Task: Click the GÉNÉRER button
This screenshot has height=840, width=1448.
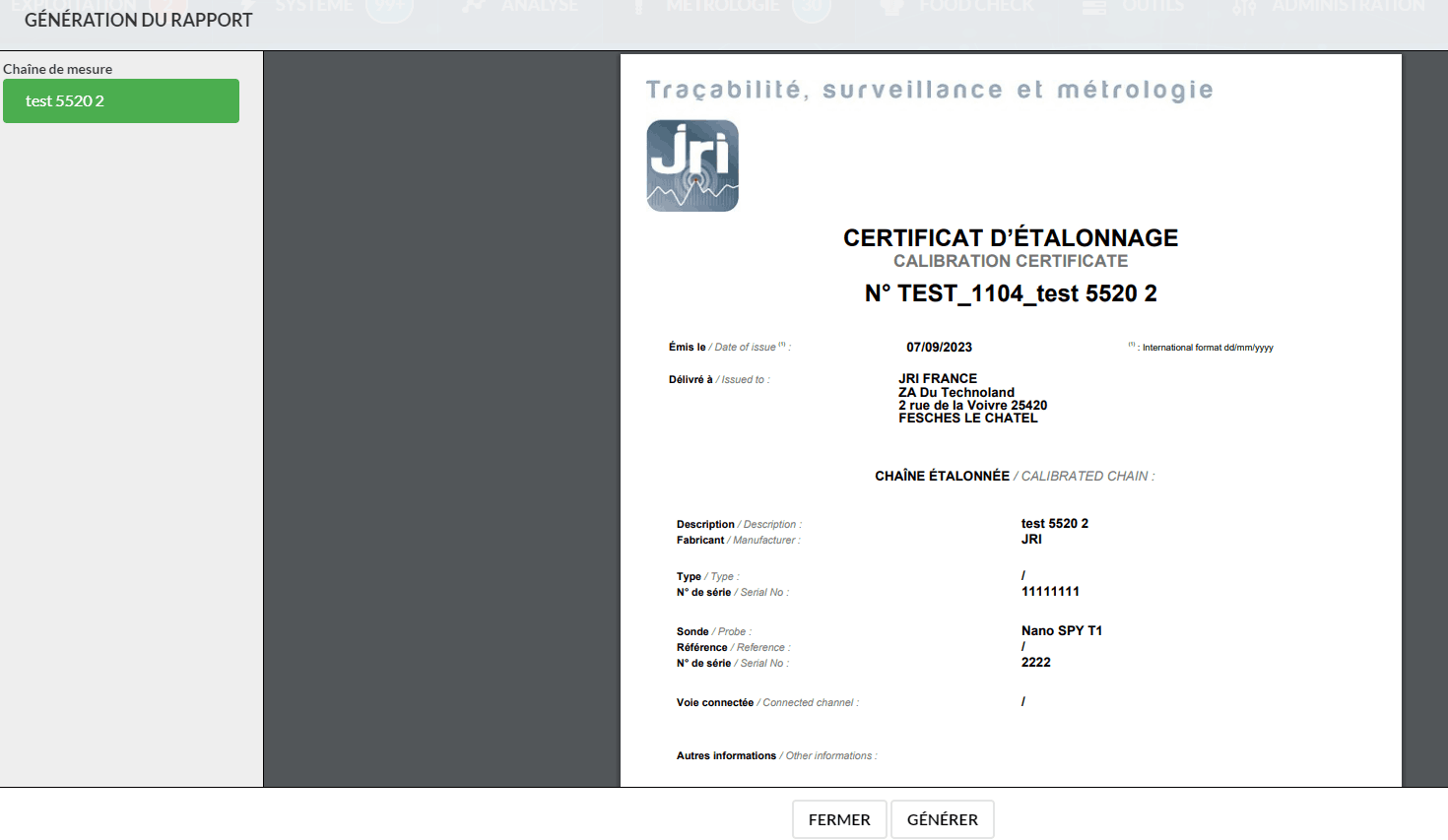Action: (x=943, y=819)
